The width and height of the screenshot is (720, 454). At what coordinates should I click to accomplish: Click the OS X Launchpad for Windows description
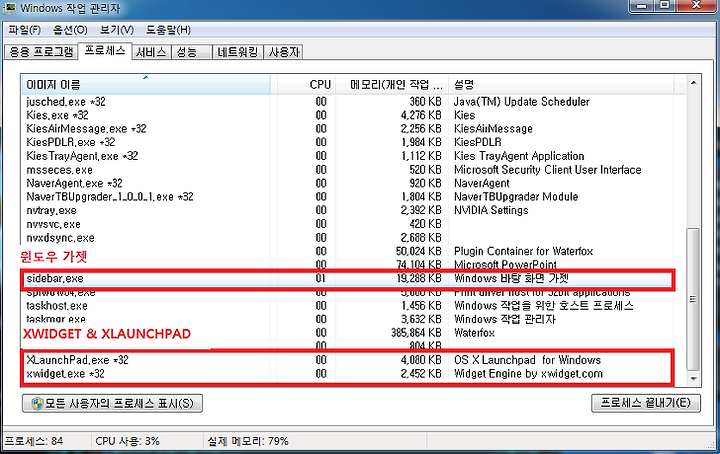[527, 360]
